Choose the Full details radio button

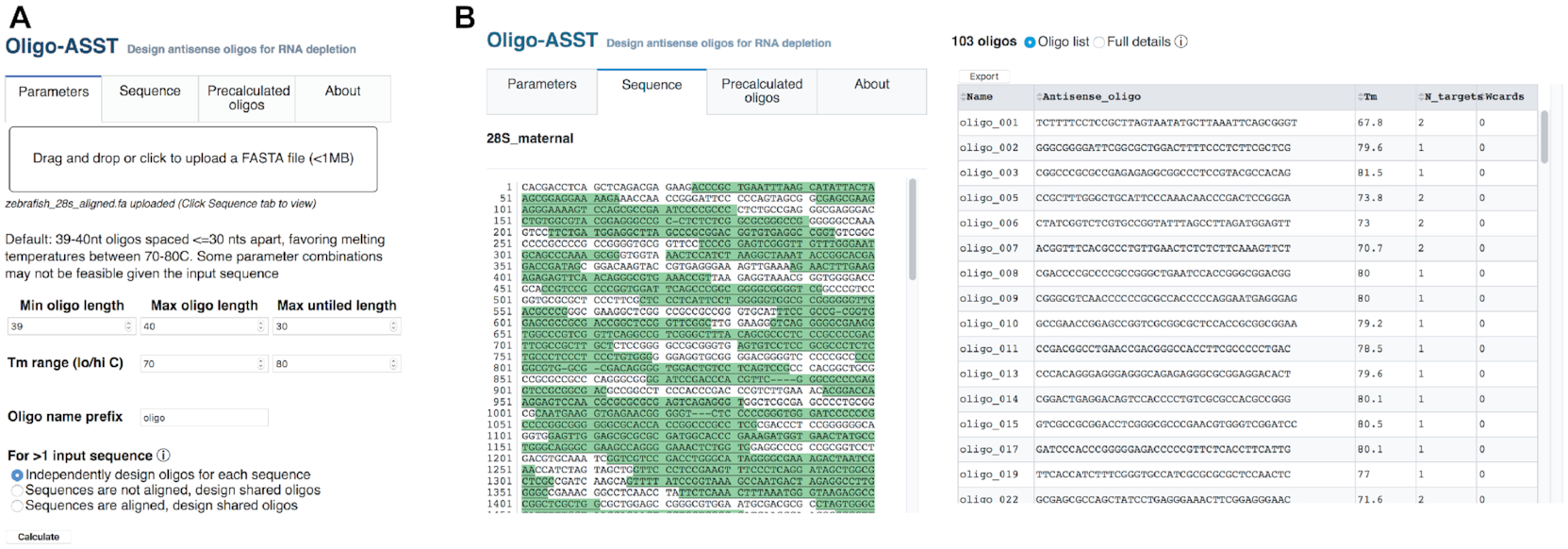click(x=1098, y=42)
